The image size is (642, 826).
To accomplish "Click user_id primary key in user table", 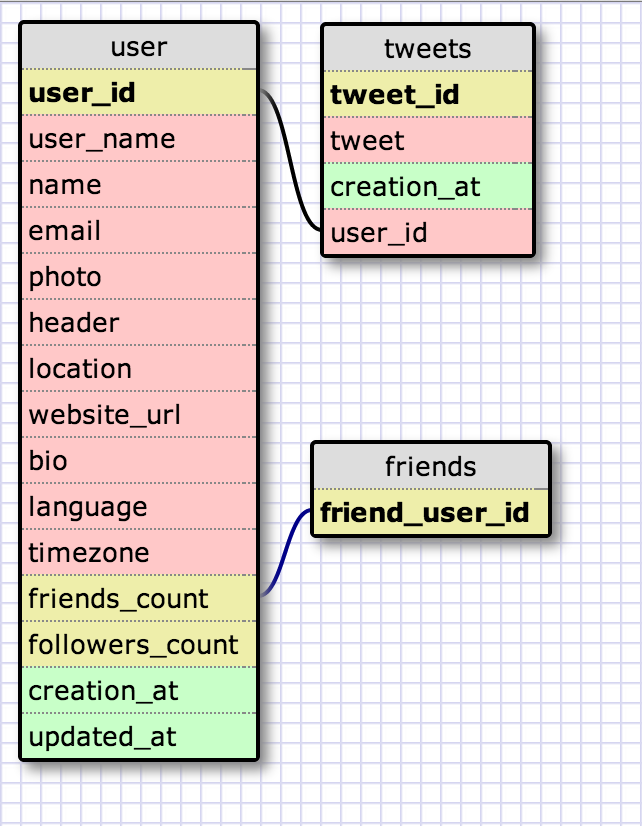I will [139, 93].
